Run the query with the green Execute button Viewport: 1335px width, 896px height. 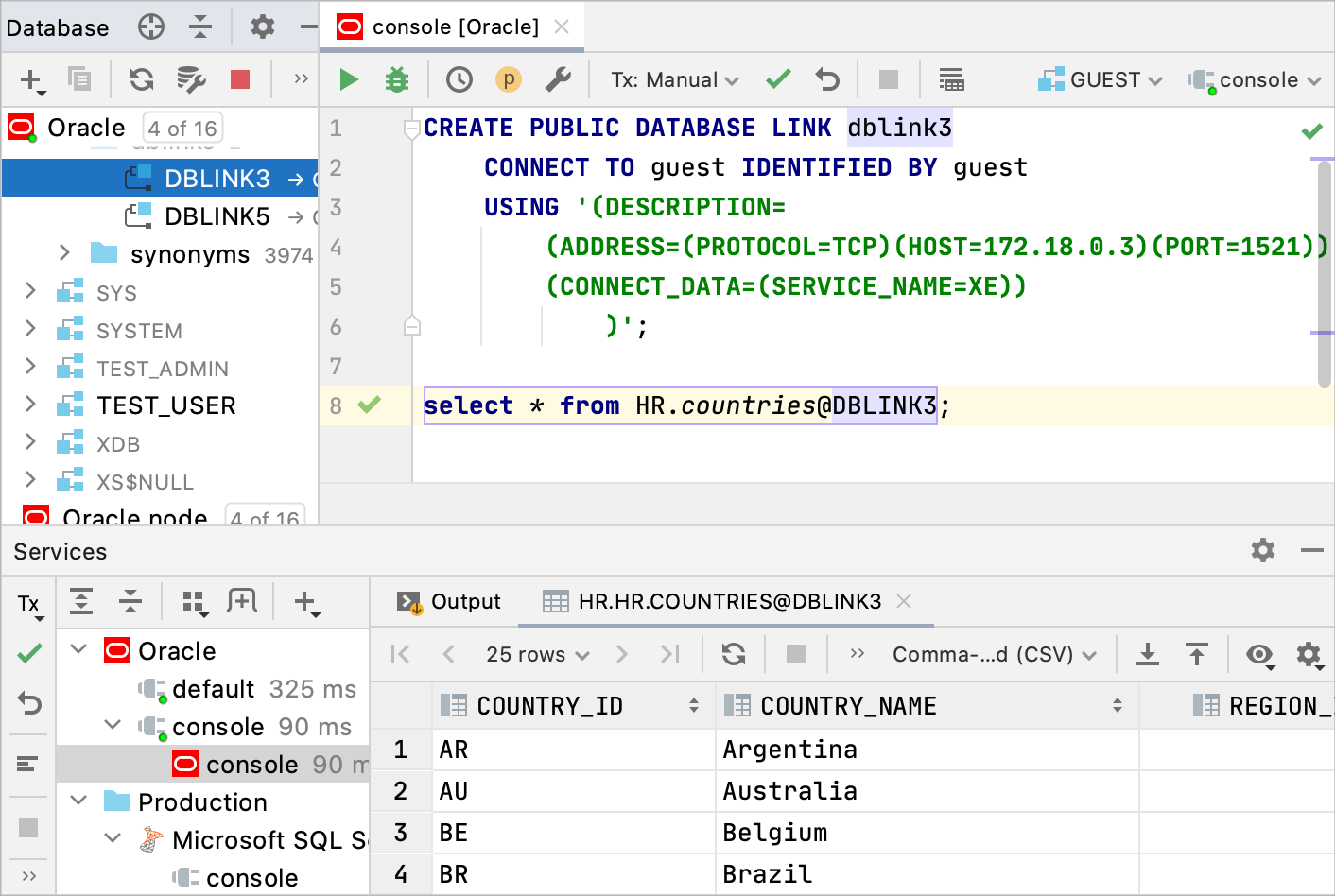[349, 80]
